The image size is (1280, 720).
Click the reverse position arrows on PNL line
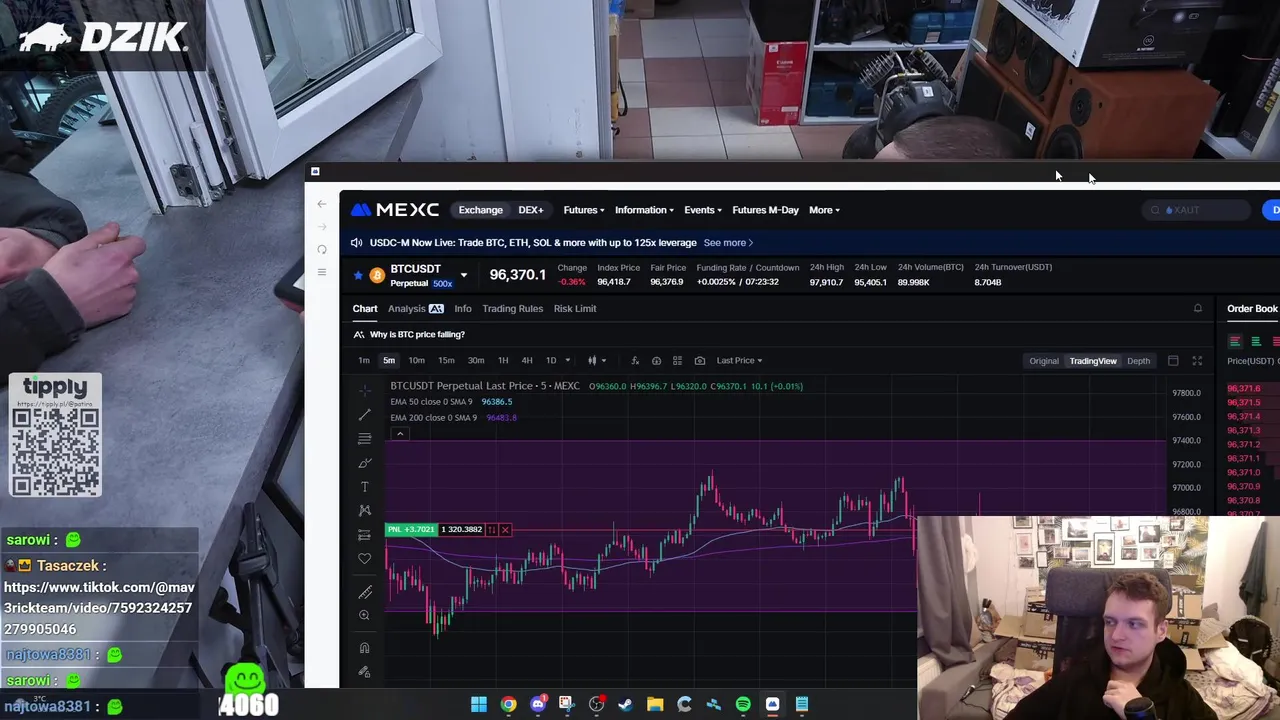(x=491, y=529)
